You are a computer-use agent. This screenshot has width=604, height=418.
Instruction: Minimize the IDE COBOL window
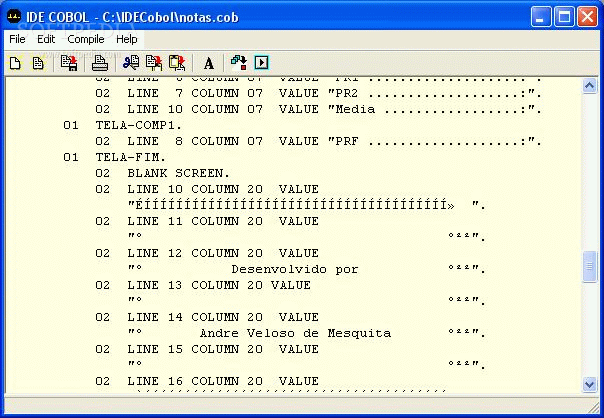coord(540,17)
